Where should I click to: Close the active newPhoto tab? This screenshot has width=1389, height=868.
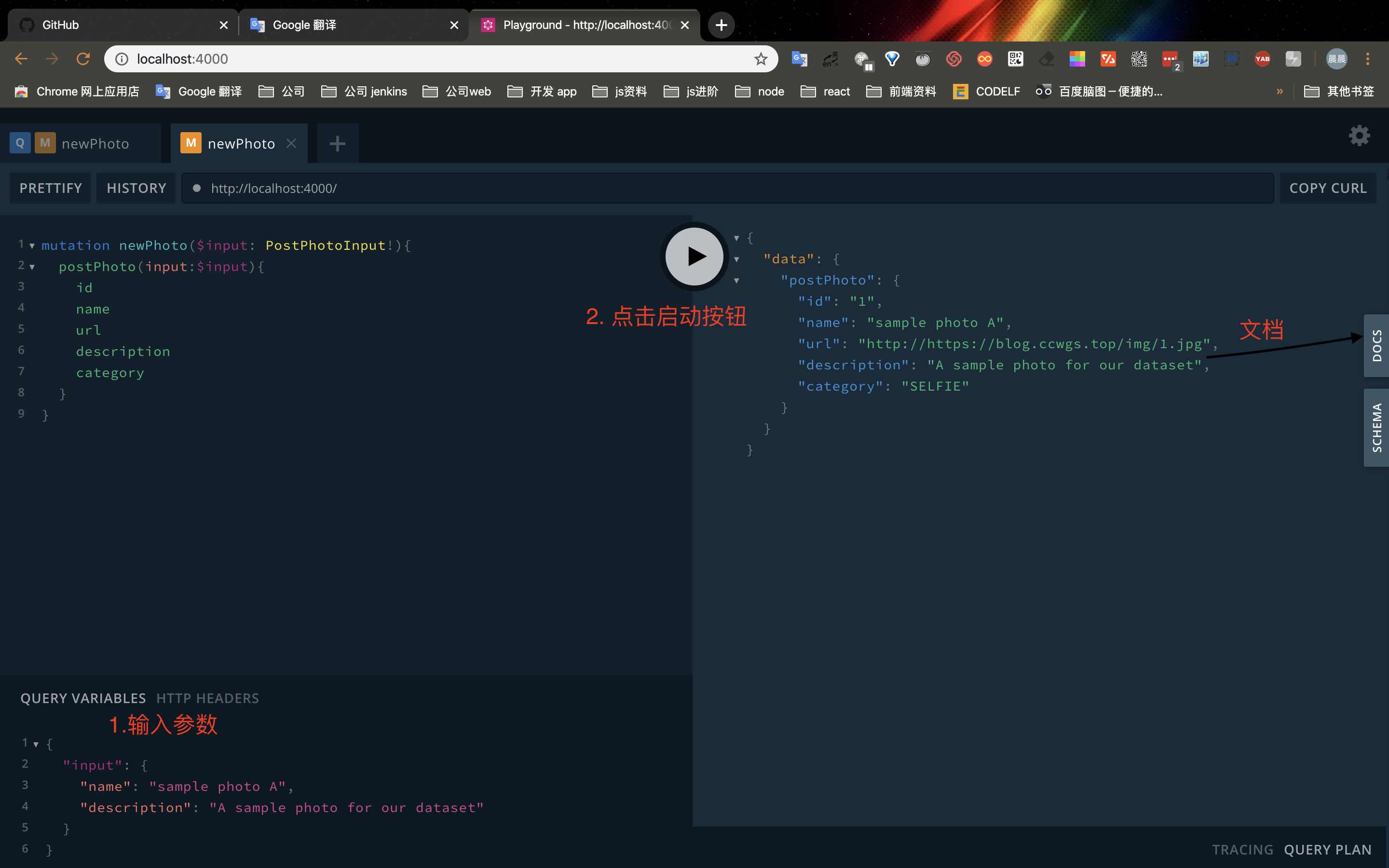(x=292, y=144)
